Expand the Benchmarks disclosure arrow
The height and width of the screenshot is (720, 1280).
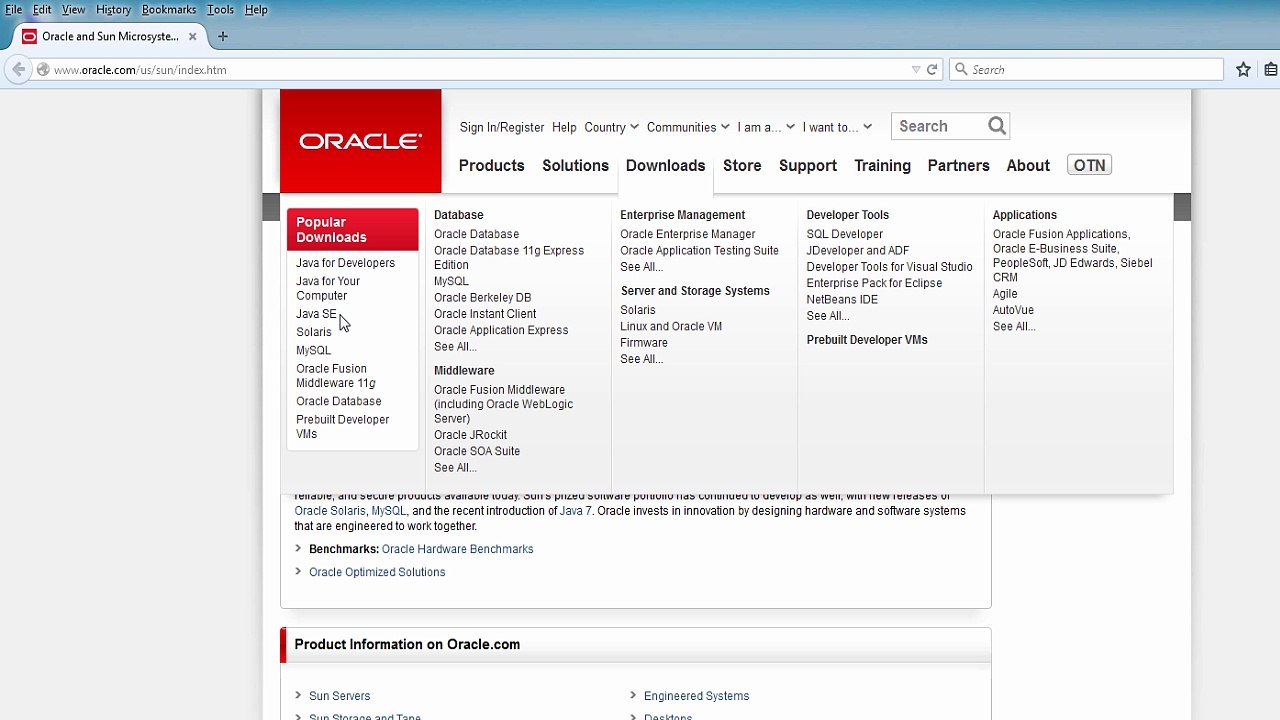click(x=298, y=548)
